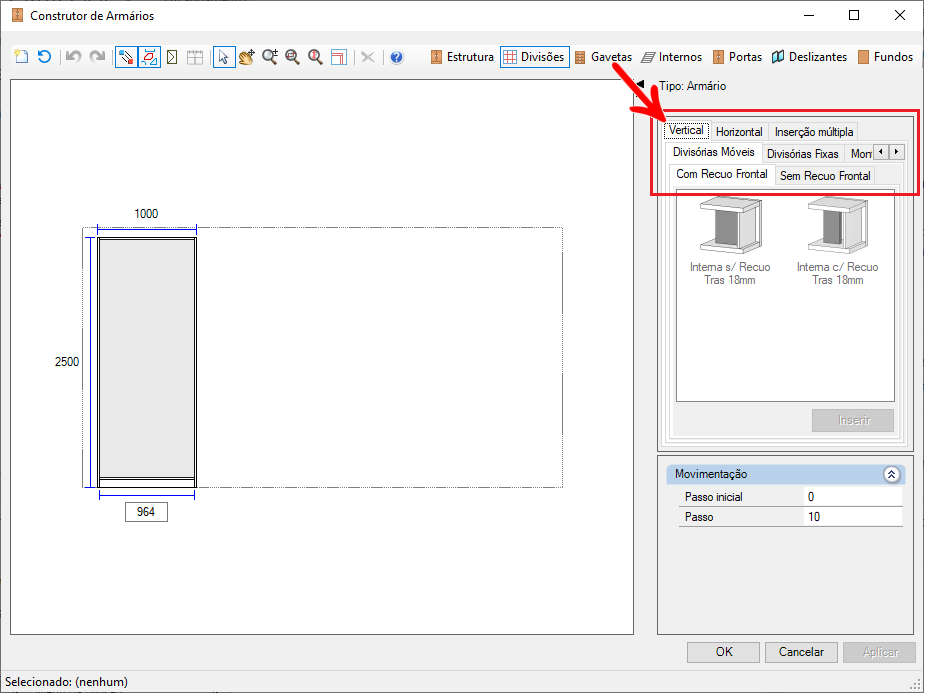Activate the pan hand tool
The width and height of the screenshot is (937, 693).
[x=247, y=57]
